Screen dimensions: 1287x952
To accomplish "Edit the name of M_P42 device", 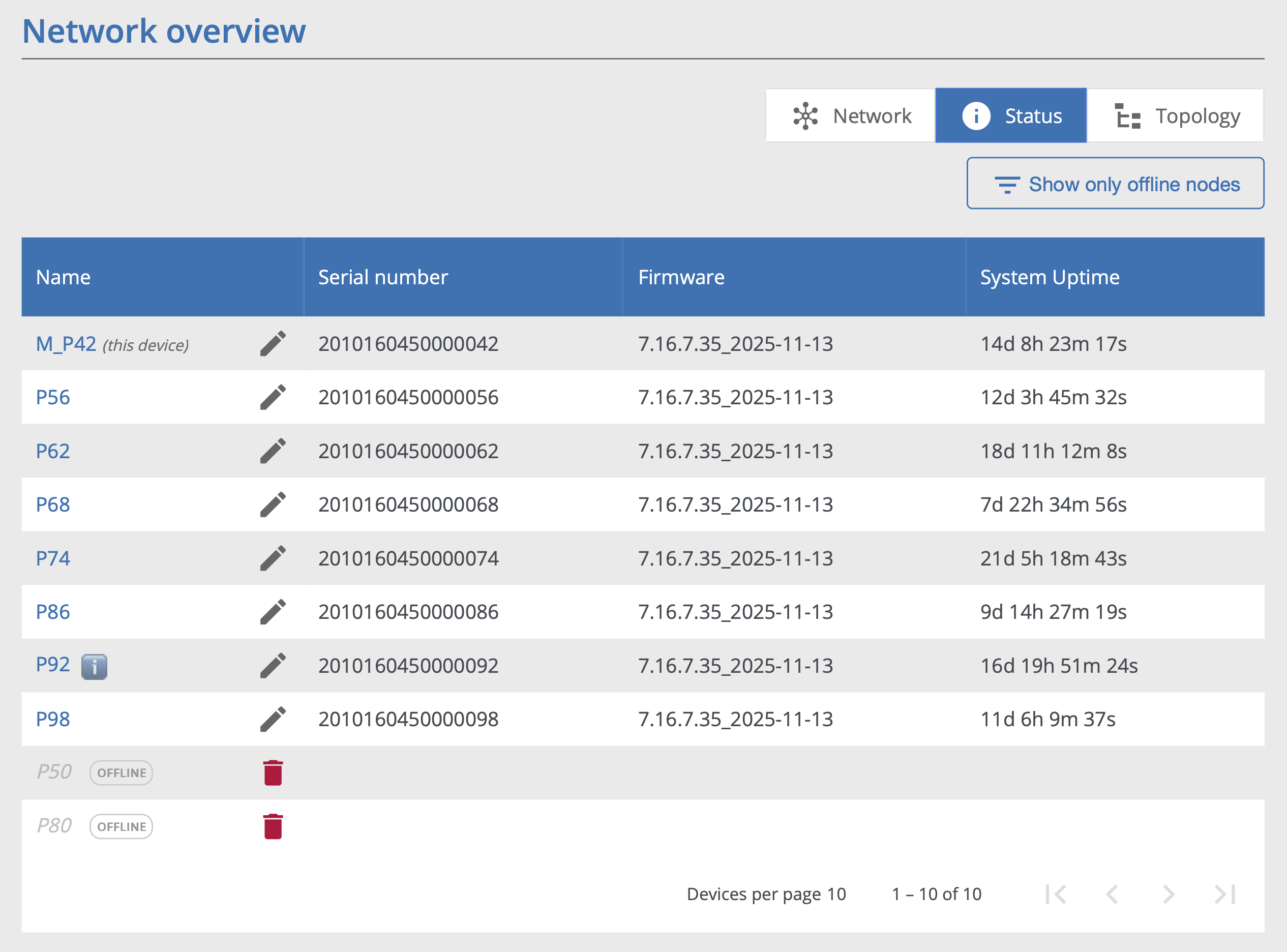I will 273,343.
